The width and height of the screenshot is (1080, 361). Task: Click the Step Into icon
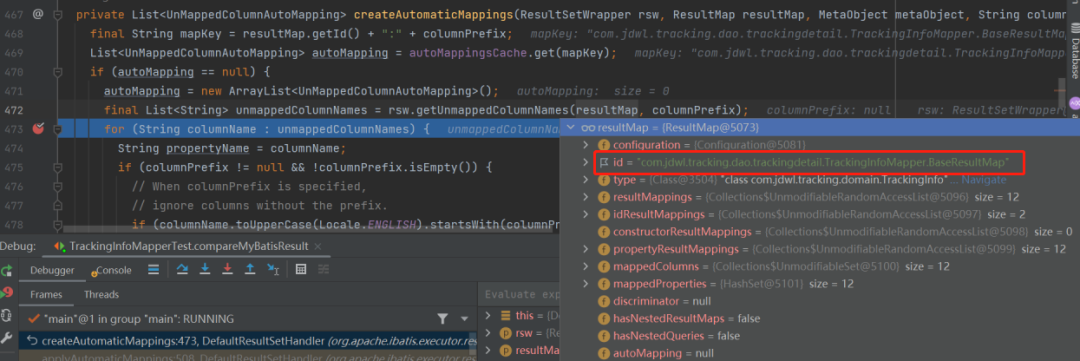coord(205,269)
